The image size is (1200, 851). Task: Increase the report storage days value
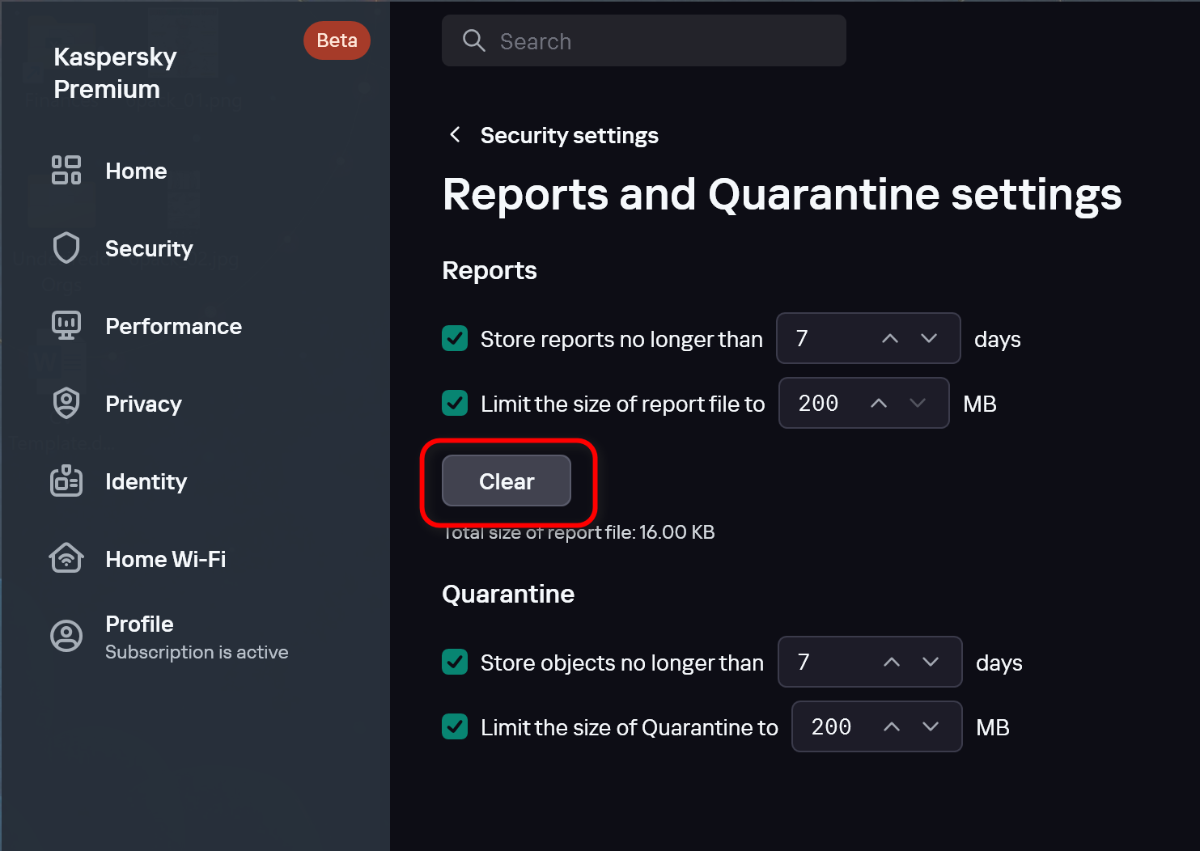click(x=891, y=338)
